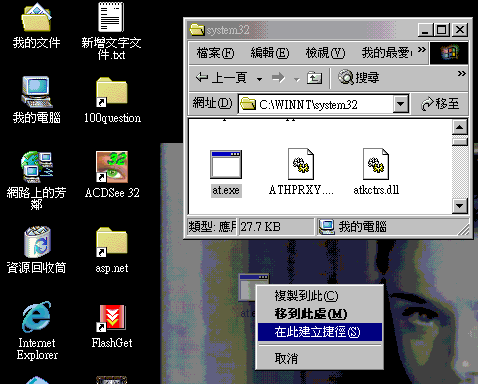Select the ATHPRXY dll file icon
Viewport: 478px width, 384px height.
[x=301, y=164]
